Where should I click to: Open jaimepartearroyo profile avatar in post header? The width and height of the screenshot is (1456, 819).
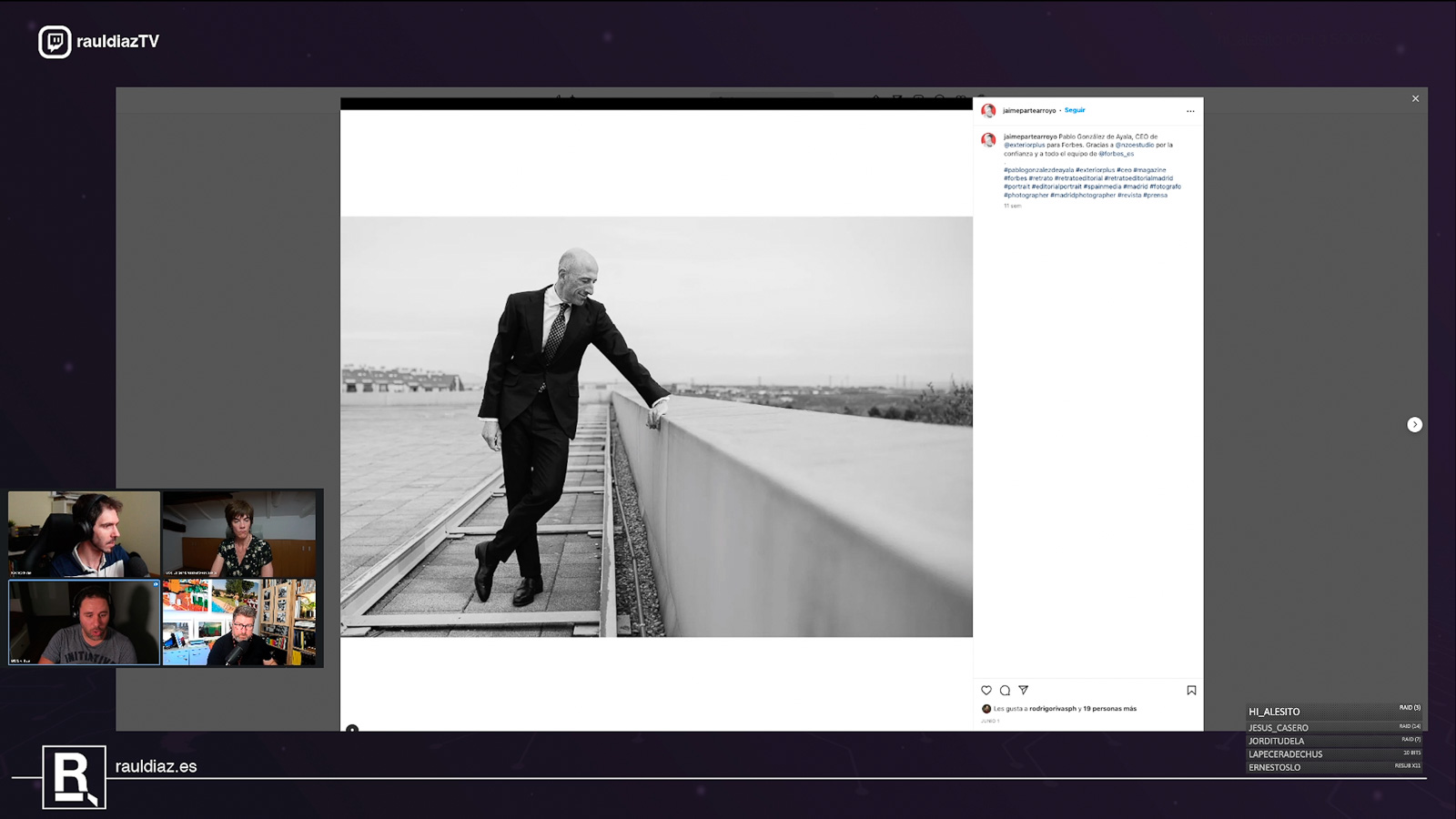pyautogui.click(x=988, y=111)
